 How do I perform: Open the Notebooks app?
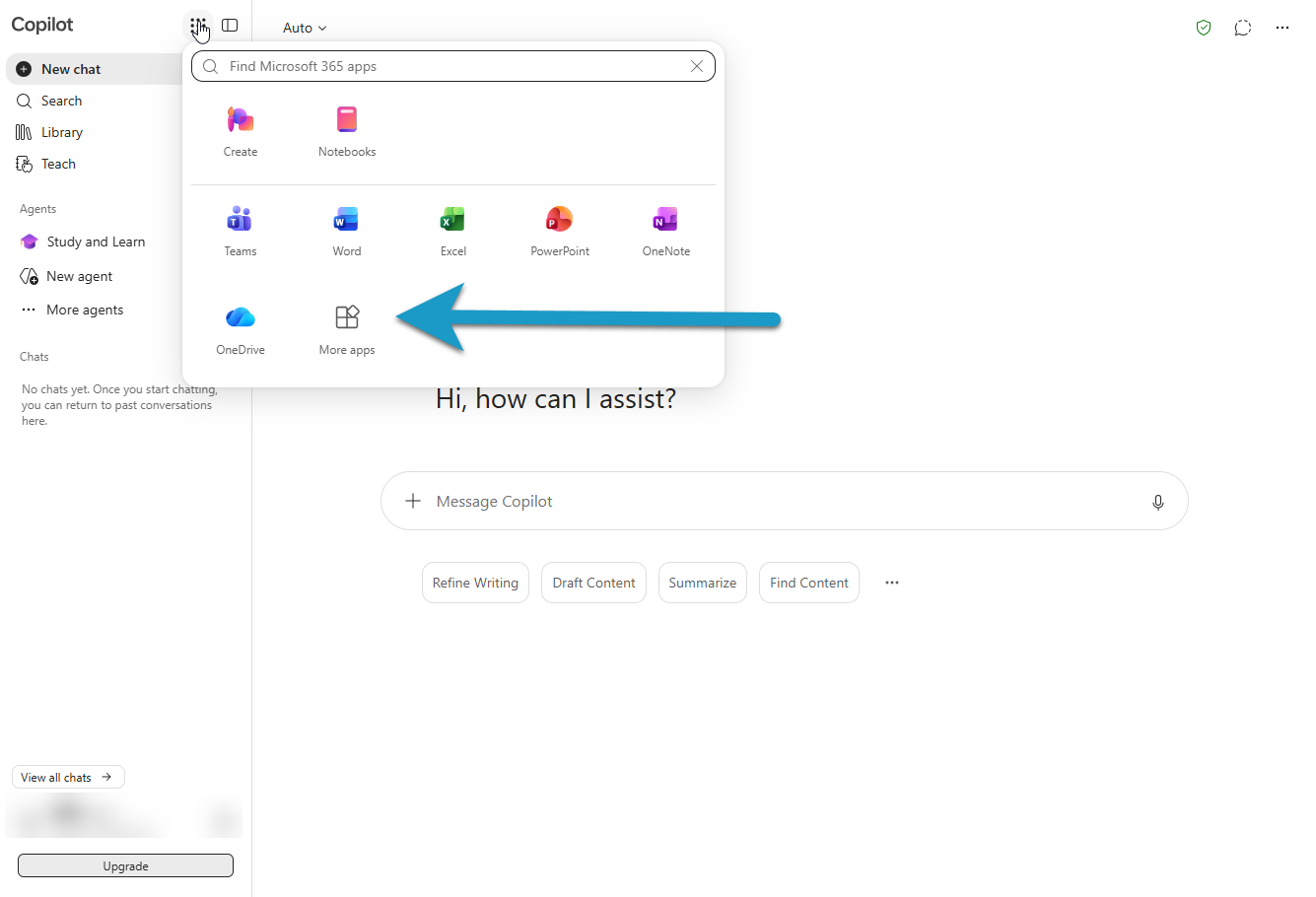click(347, 131)
